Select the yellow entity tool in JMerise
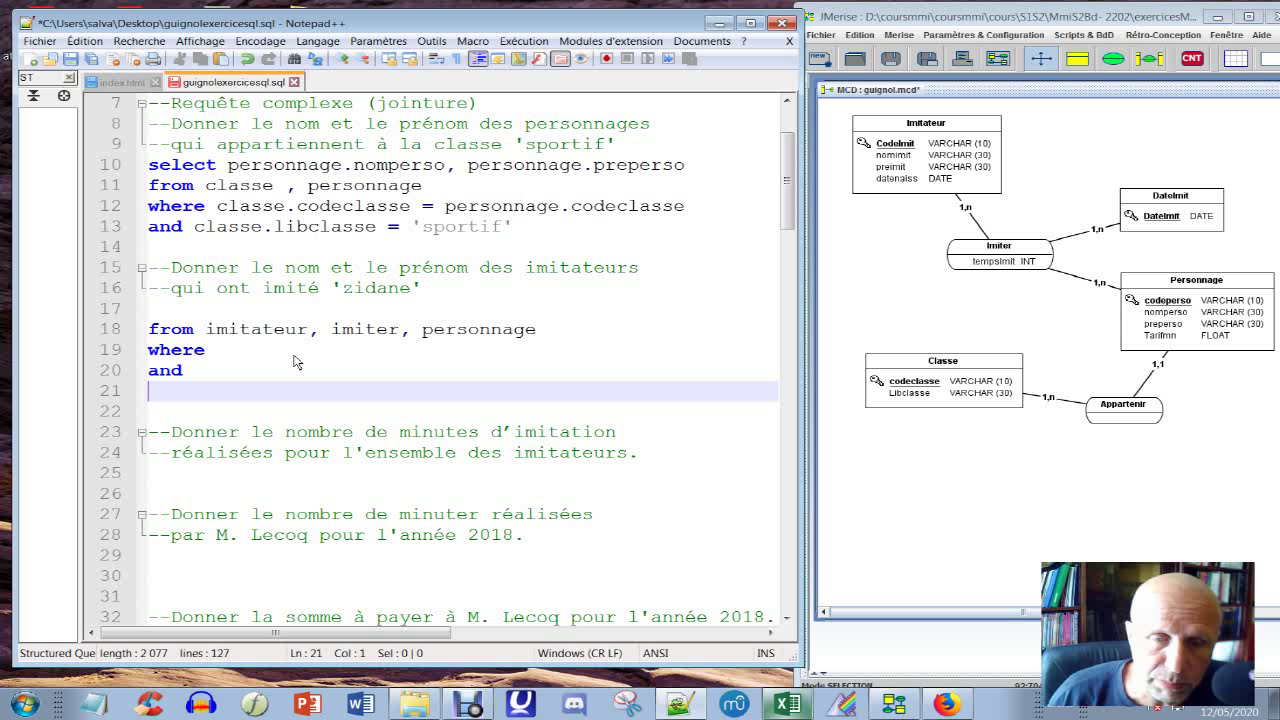 coord(1077,59)
